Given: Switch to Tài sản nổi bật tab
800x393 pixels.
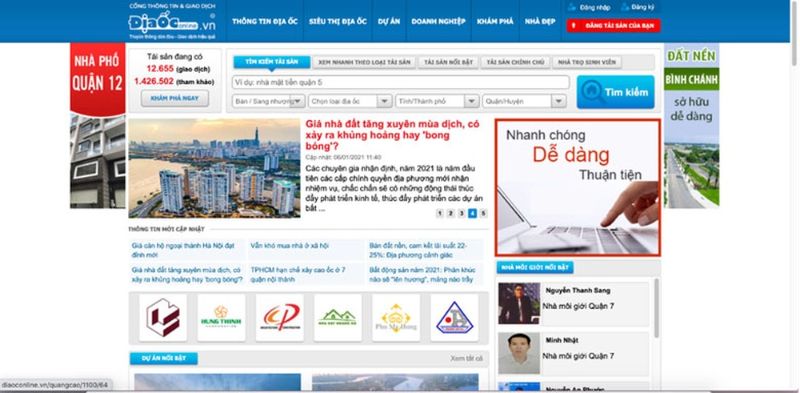Looking at the screenshot, I should pyautogui.click(x=448, y=62).
